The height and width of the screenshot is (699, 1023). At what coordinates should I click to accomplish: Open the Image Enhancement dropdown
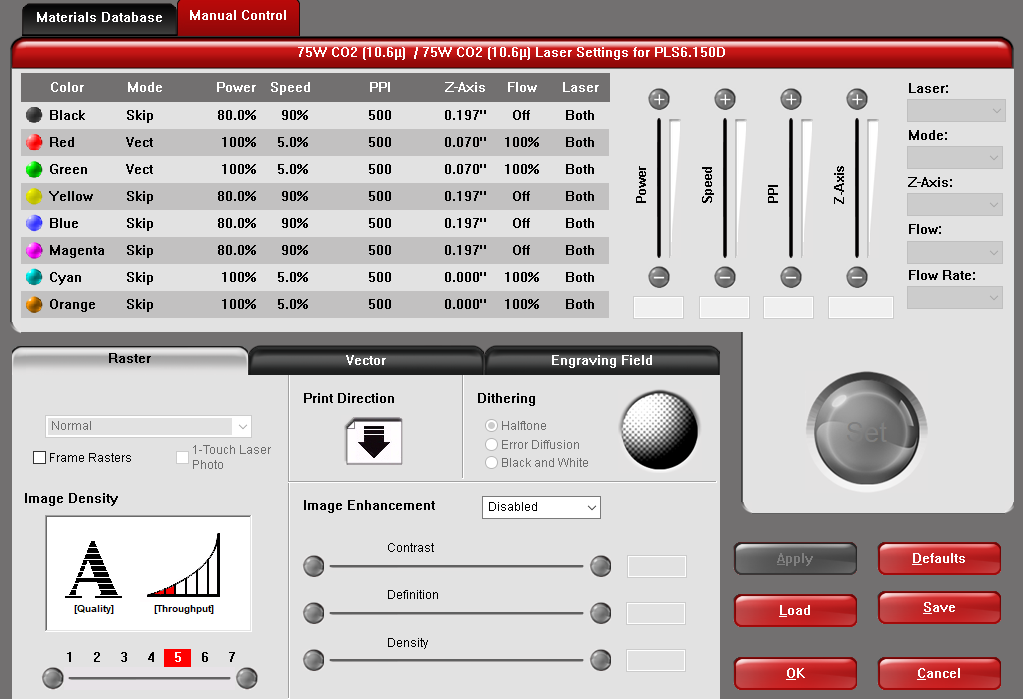[x=541, y=507]
